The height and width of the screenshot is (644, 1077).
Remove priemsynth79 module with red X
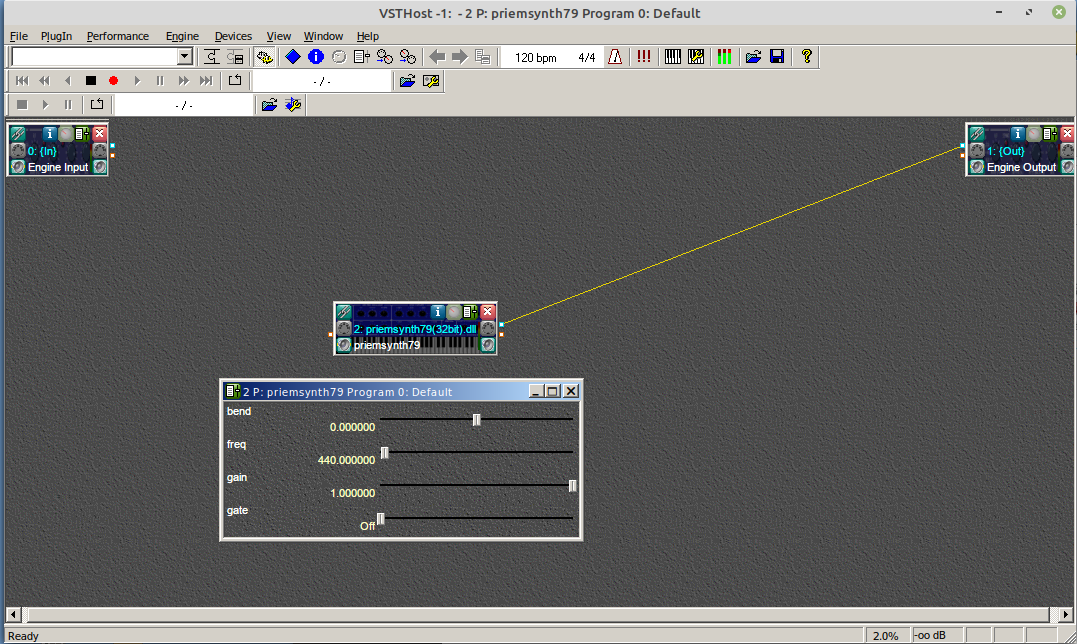(488, 312)
